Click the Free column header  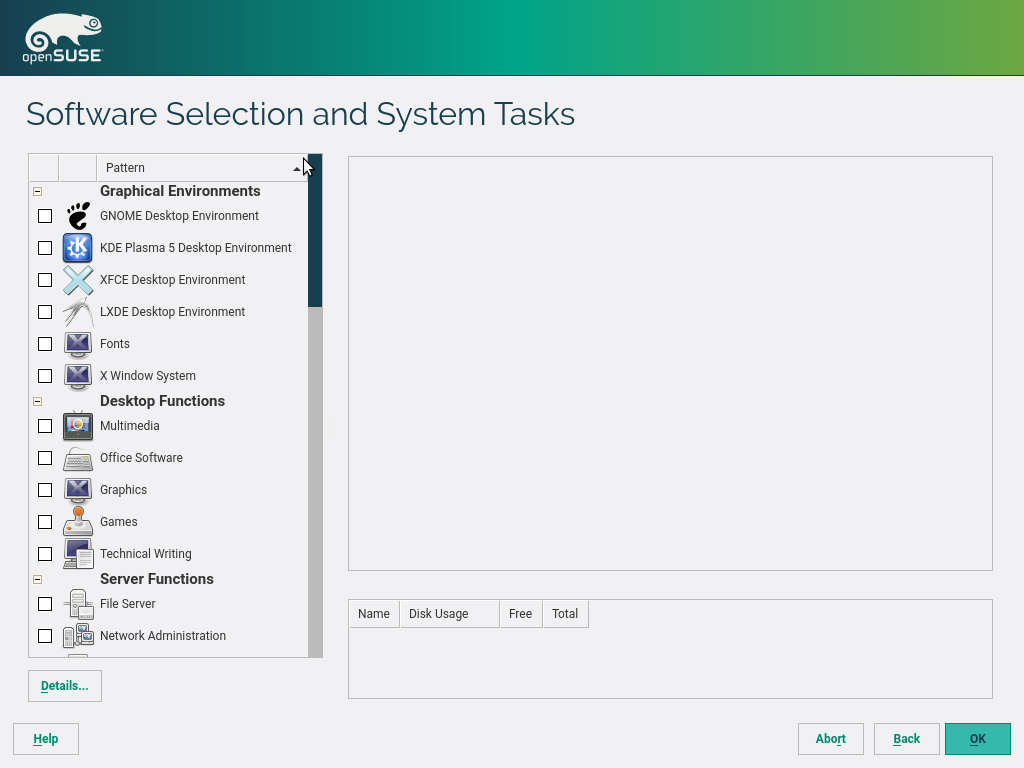point(520,614)
